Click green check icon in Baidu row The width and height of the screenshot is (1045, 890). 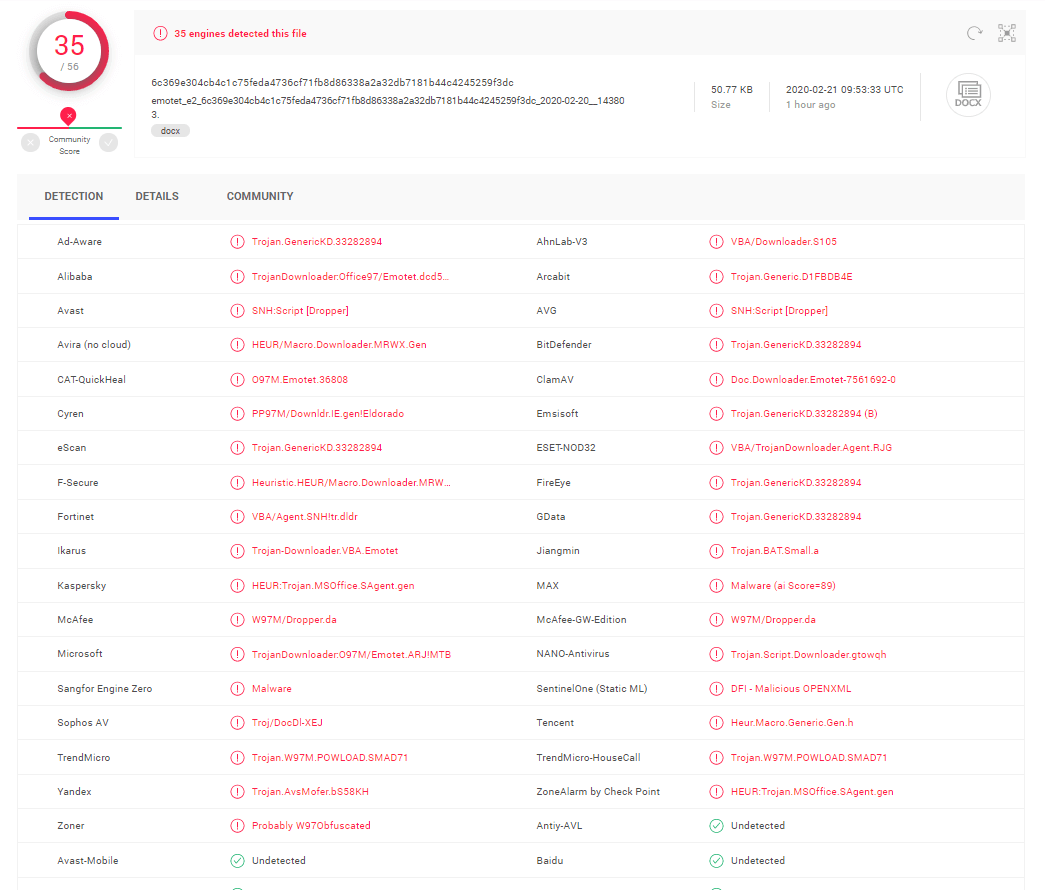716,861
